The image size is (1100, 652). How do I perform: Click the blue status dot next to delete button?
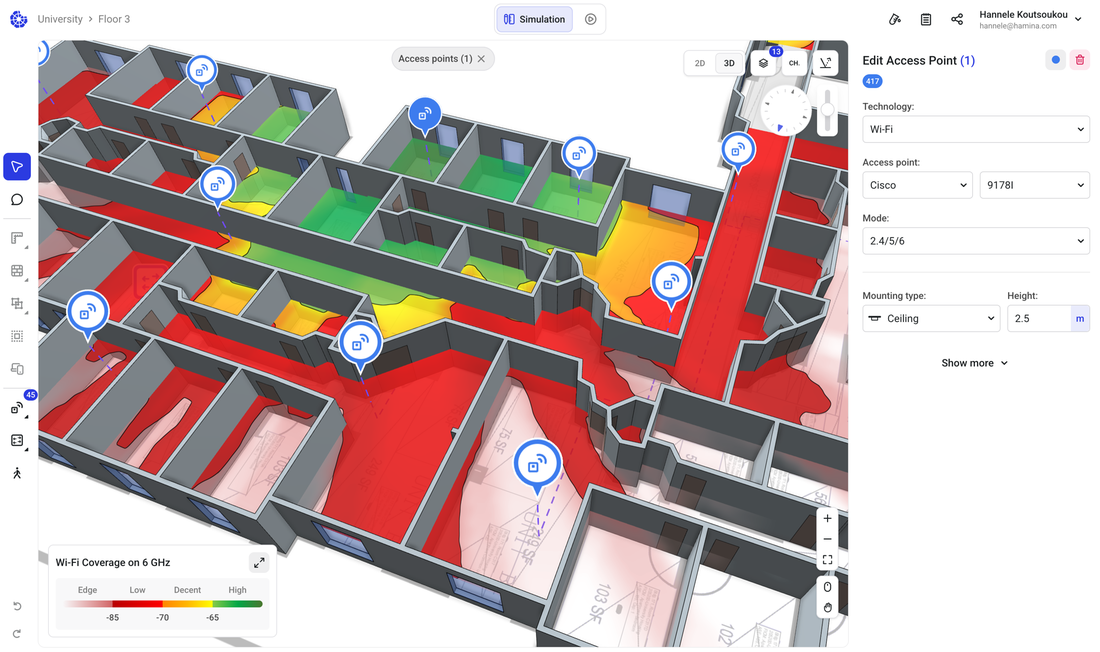tap(1055, 59)
